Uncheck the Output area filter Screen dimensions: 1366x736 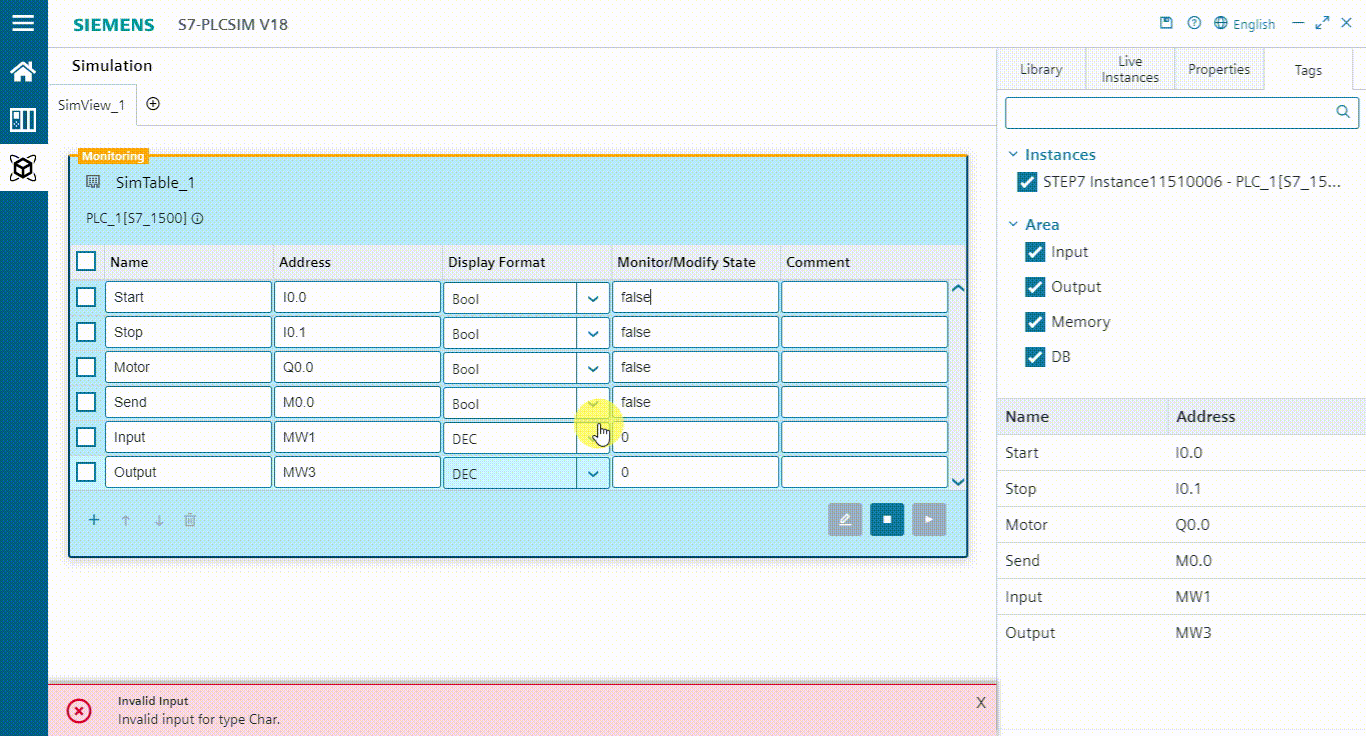click(x=1035, y=287)
